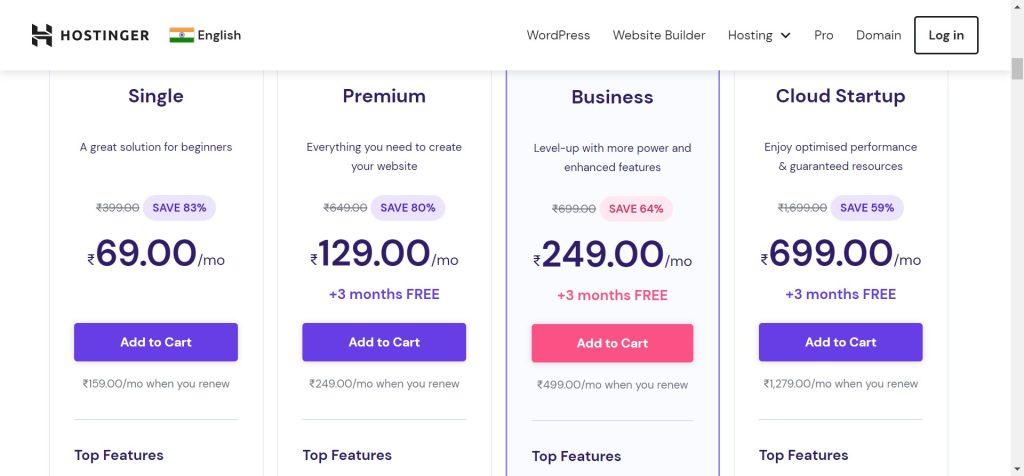The image size is (1024, 476).
Task: Click the page vertical scrollbar thumb
Action: point(1017,68)
